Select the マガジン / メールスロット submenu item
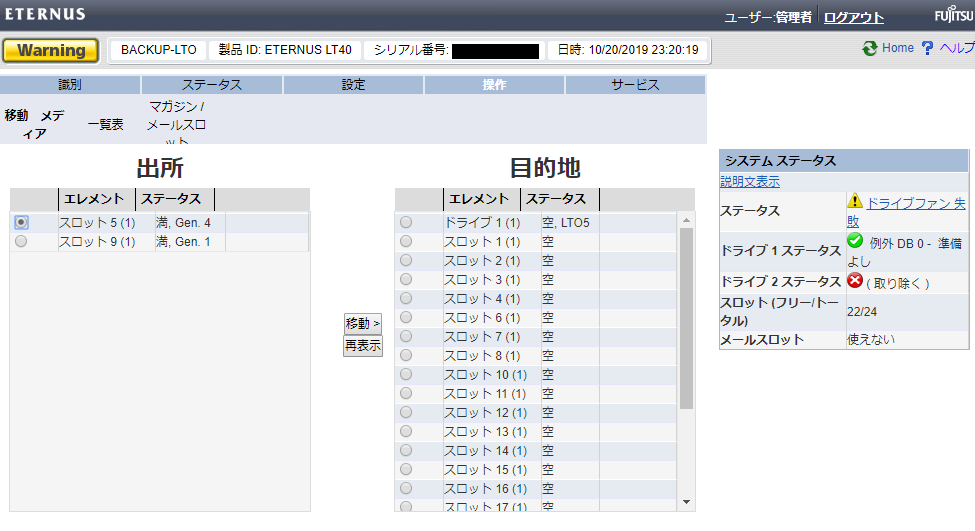975x531 pixels. 176,124
